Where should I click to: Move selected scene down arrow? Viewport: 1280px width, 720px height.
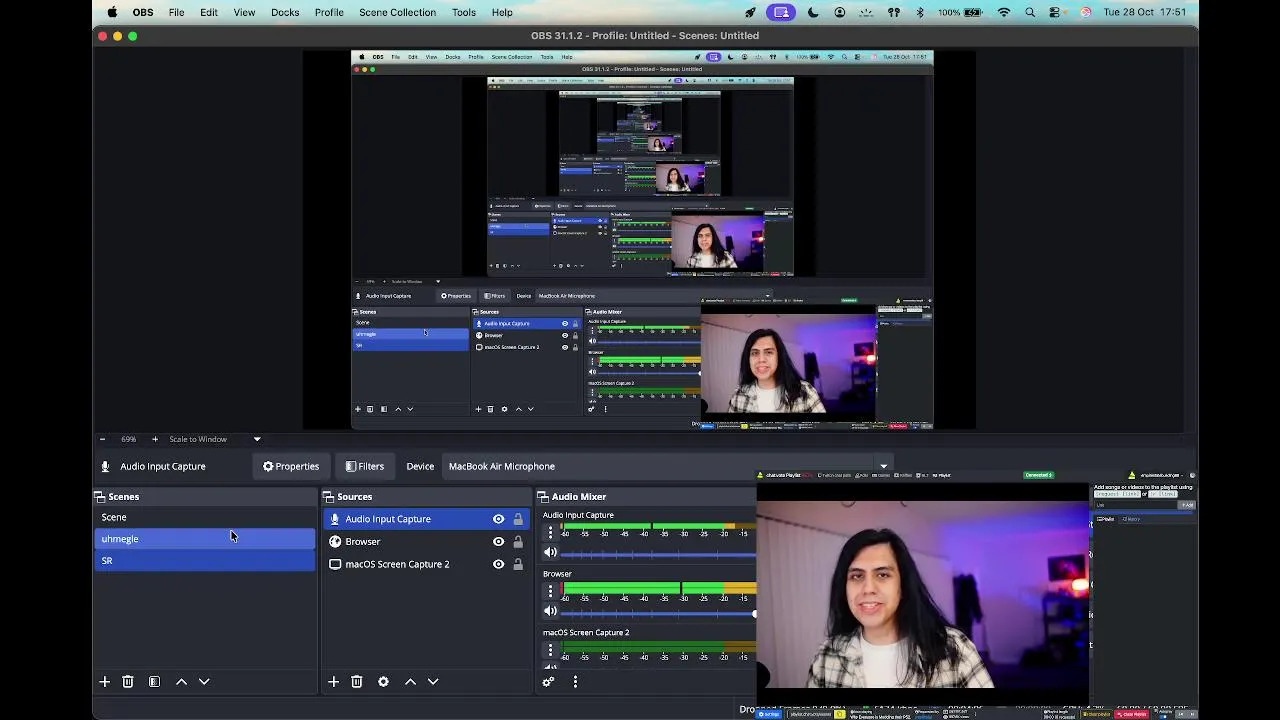(204, 681)
